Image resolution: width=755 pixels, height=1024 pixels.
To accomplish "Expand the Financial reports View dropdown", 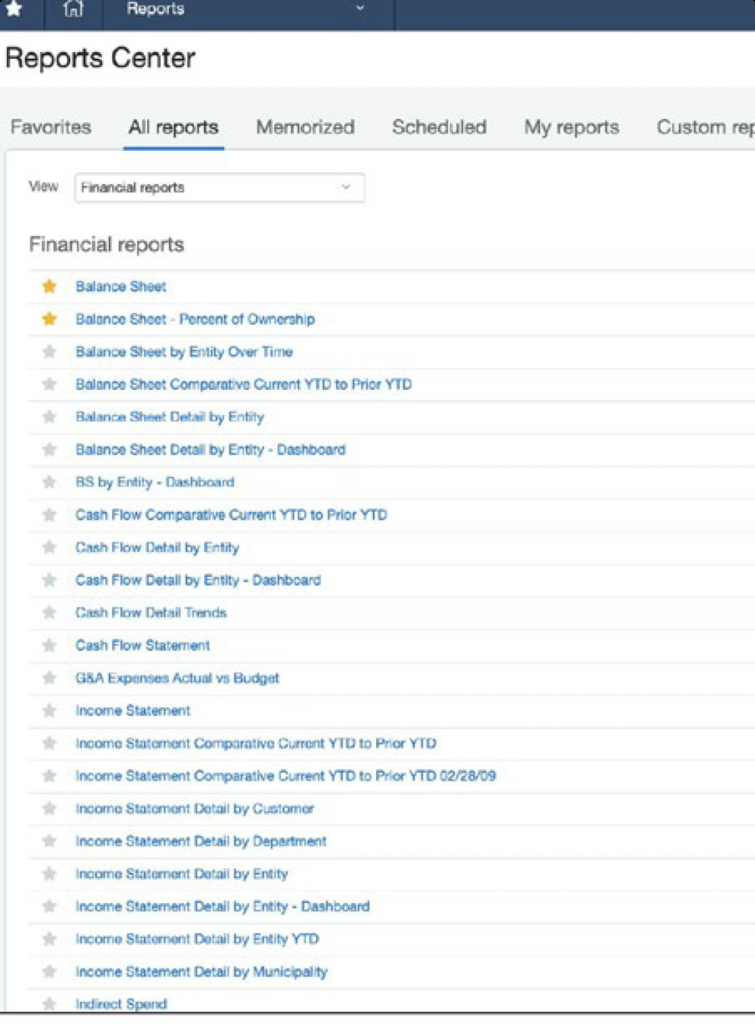I will (219, 187).
